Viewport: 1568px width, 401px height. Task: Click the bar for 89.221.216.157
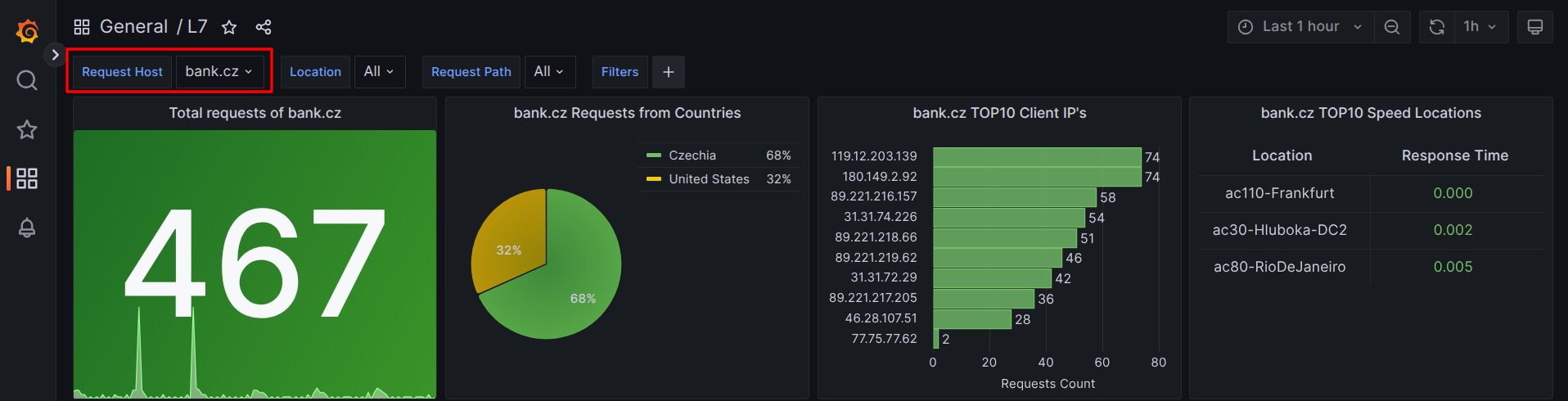[x=1015, y=197]
